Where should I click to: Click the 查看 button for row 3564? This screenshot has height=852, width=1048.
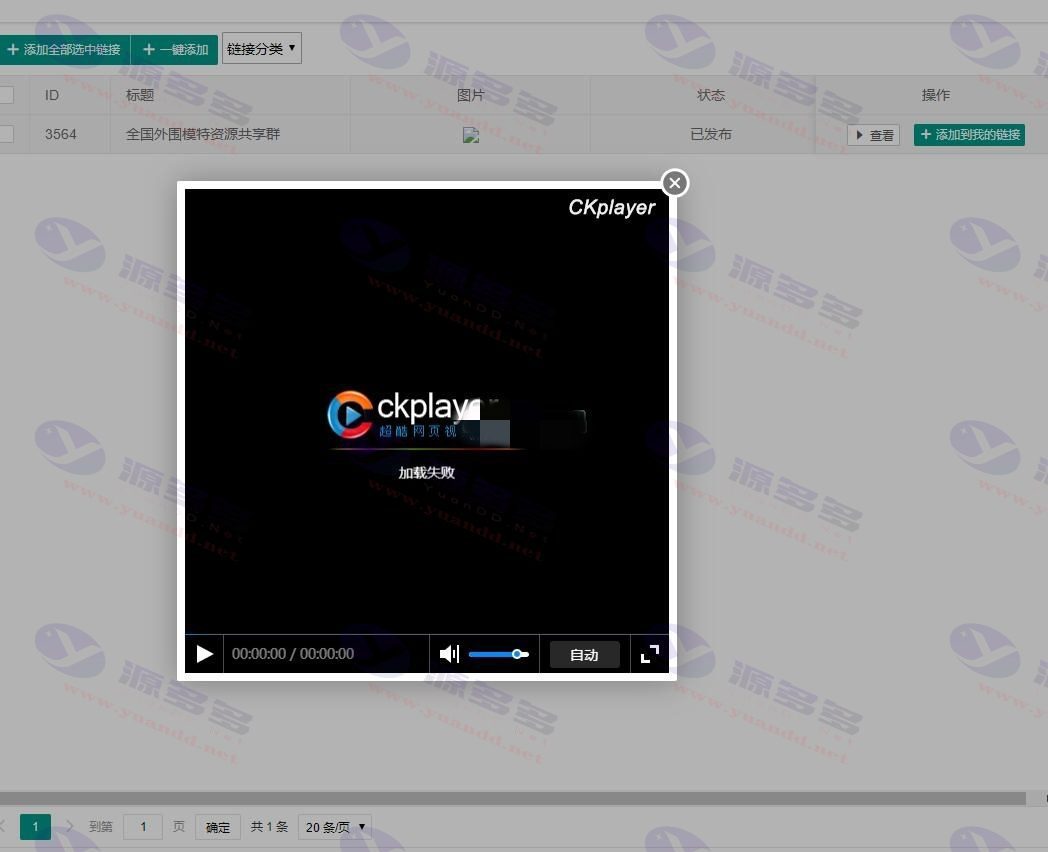pyautogui.click(x=874, y=135)
